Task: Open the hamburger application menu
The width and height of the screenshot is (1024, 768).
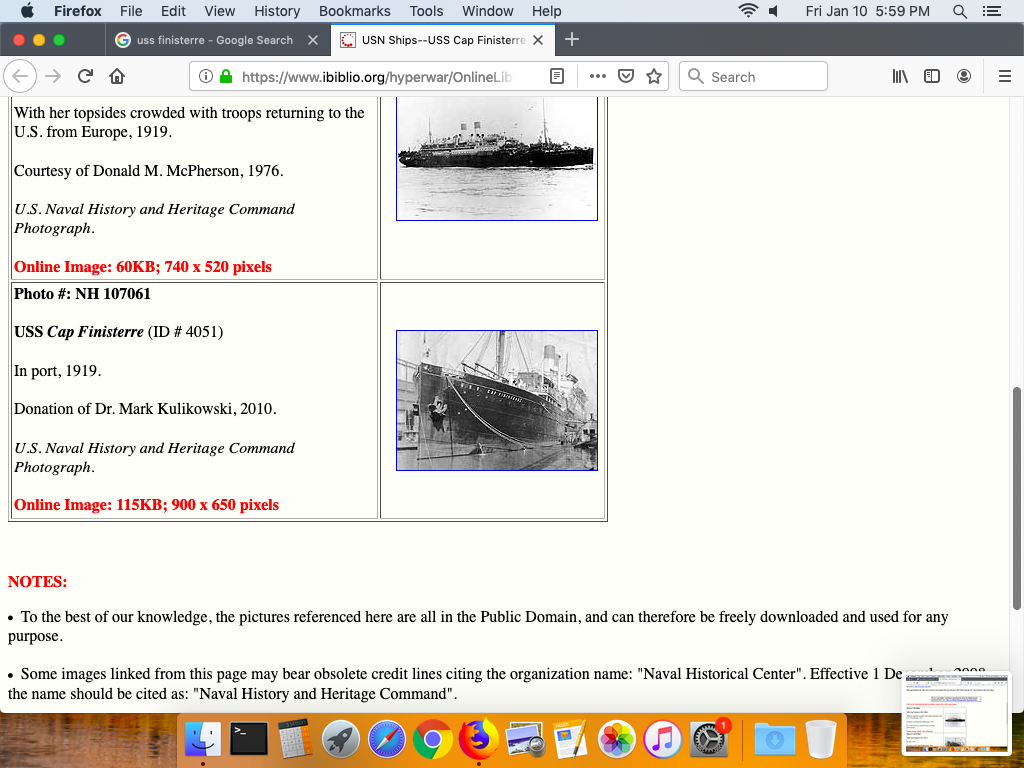Action: [1005, 77]
